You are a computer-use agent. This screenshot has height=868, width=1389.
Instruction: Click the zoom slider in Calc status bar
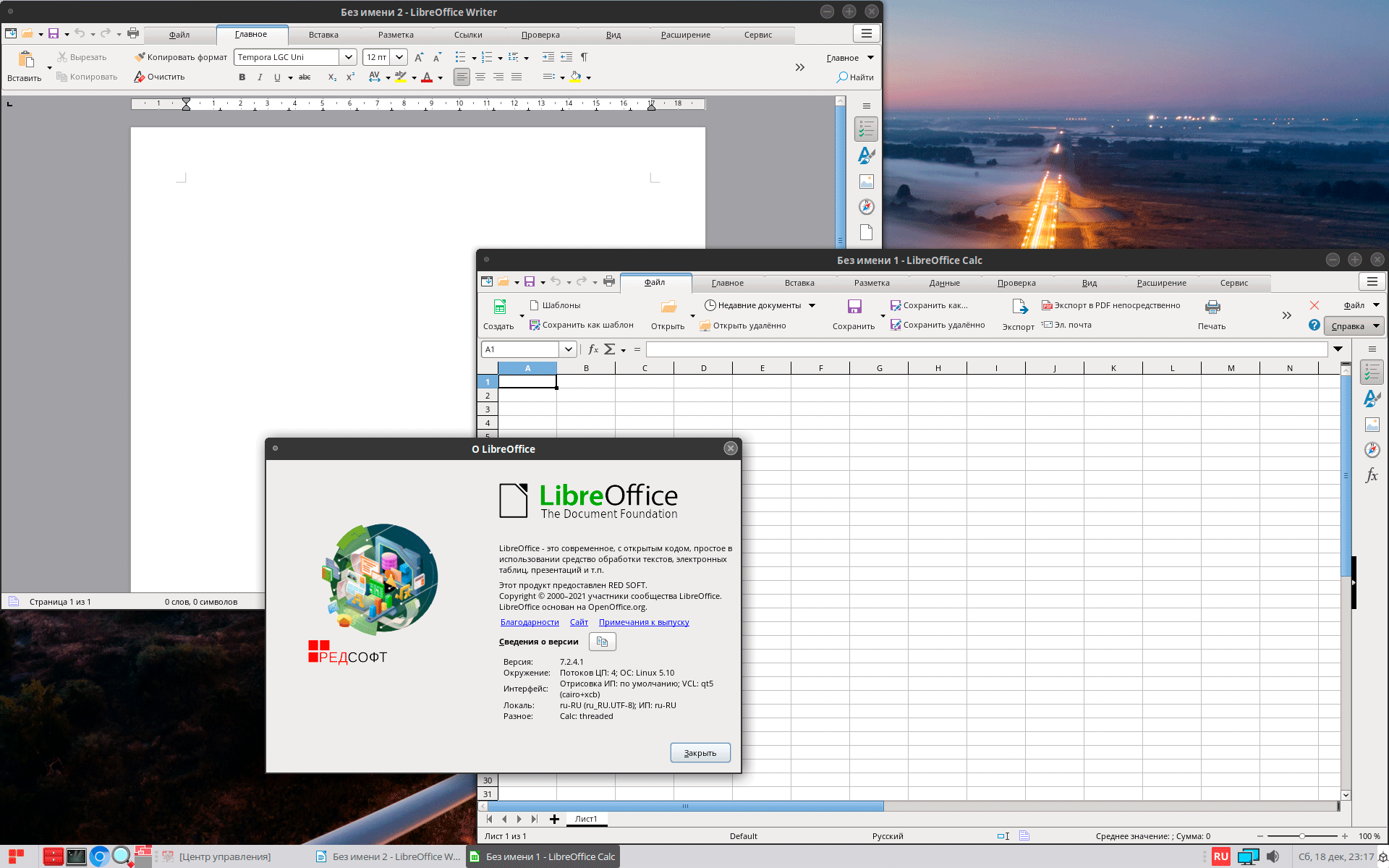[1301, 836]
